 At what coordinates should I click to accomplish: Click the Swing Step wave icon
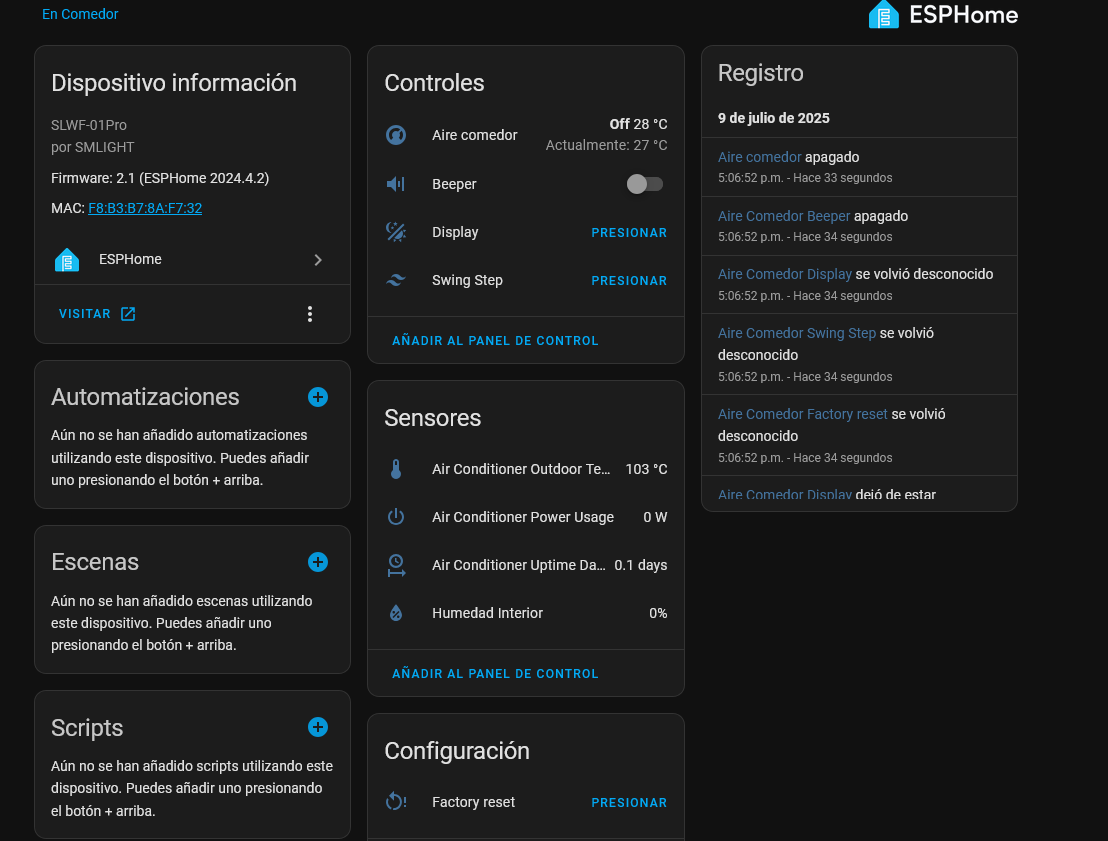[x=396, y=280]
